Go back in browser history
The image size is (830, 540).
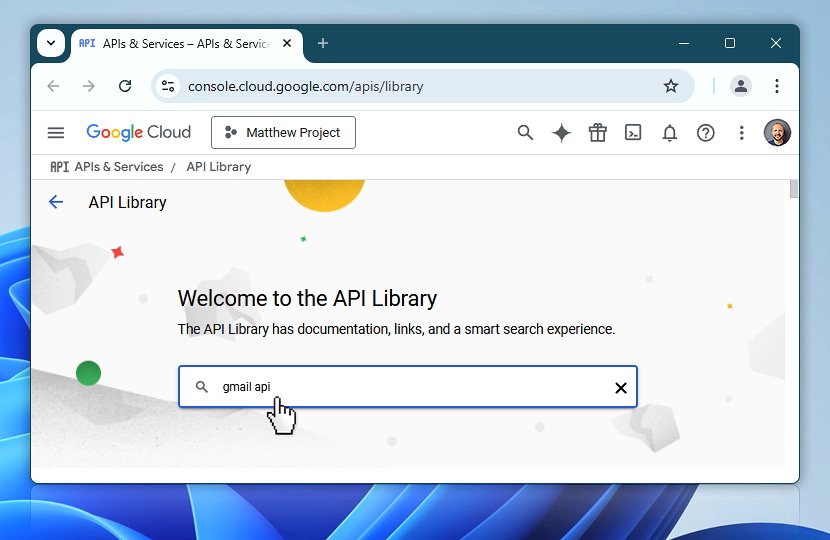click(x=53, y=86)
